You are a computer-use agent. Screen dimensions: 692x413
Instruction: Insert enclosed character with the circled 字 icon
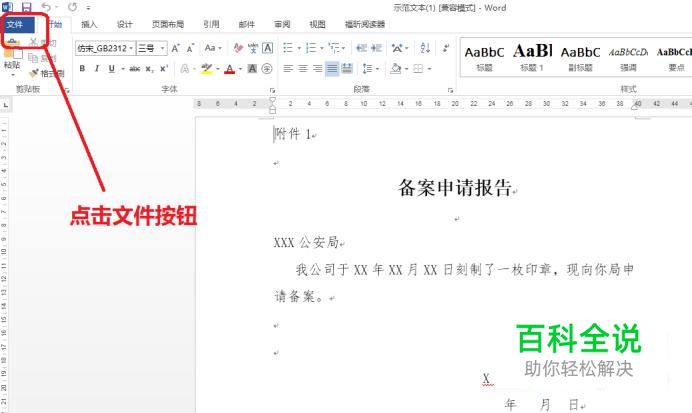267,69
